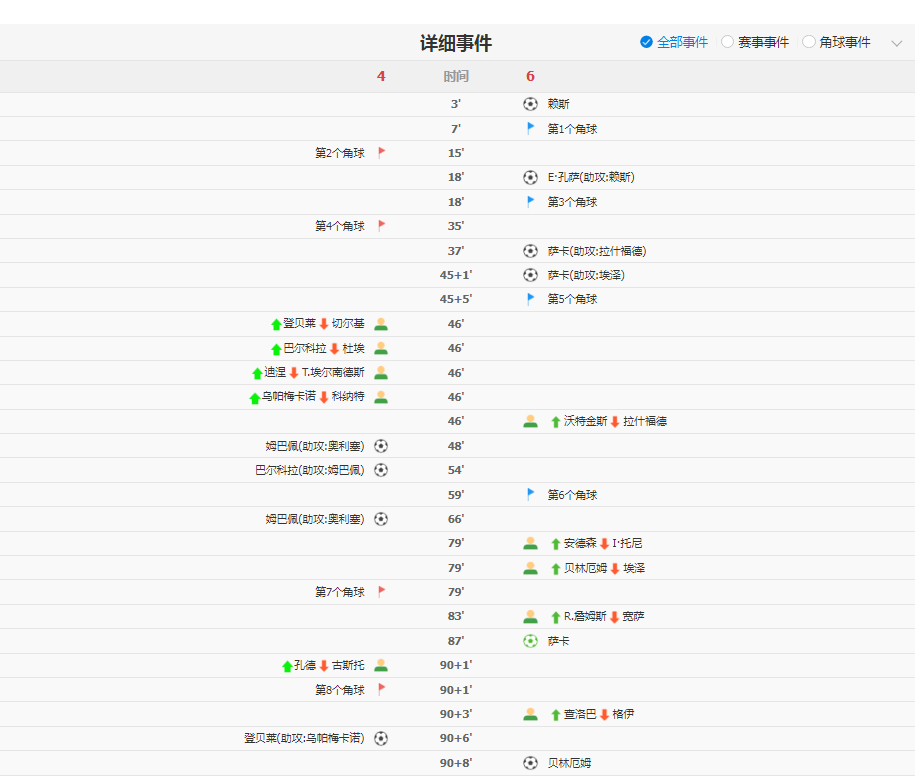Click substitution icon for 迪涅/T.埃尔南德斯
This screenshot has height=778, width=918.
click(381, 372)
